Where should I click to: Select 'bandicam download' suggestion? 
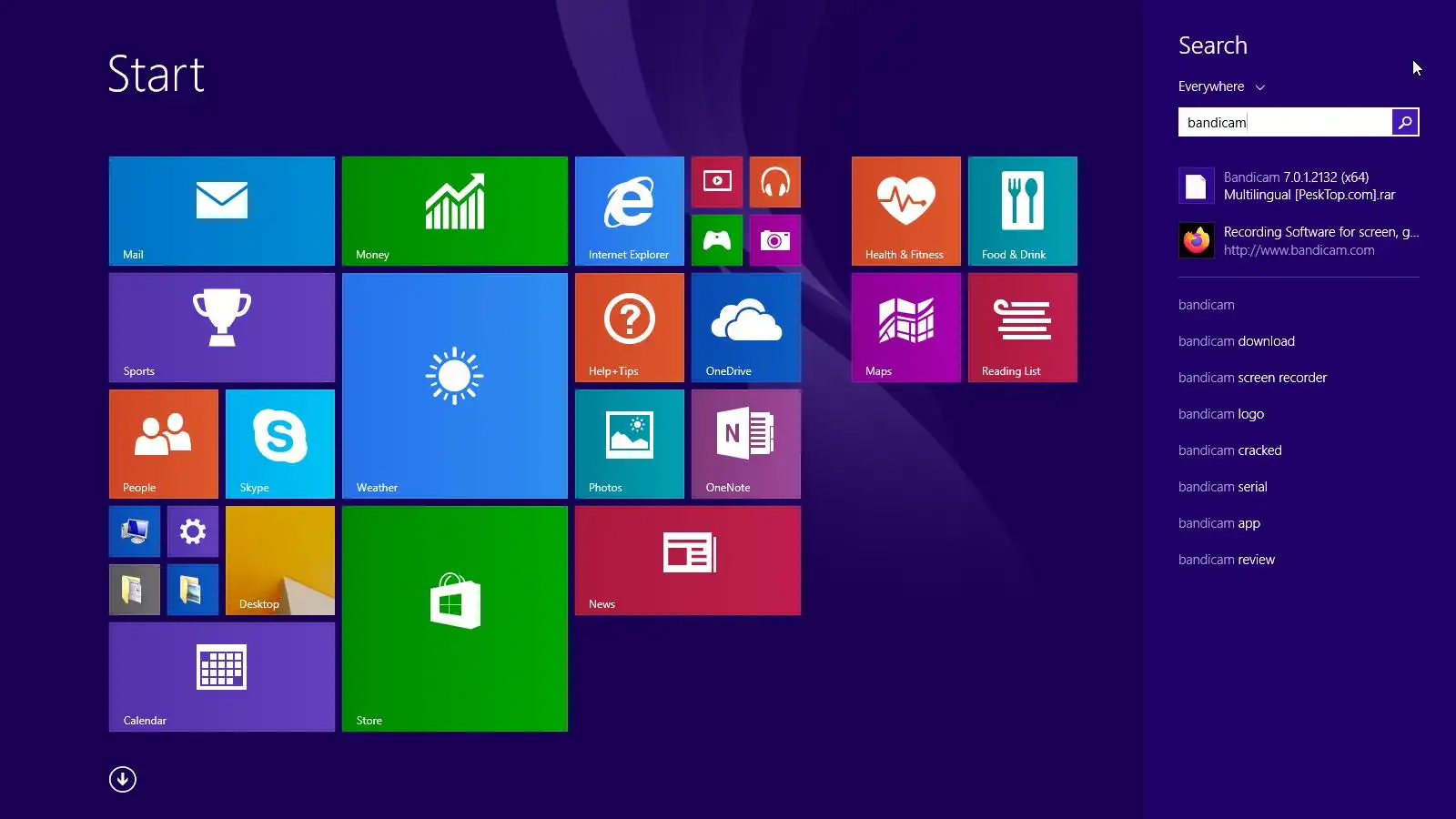[1237, 341]
